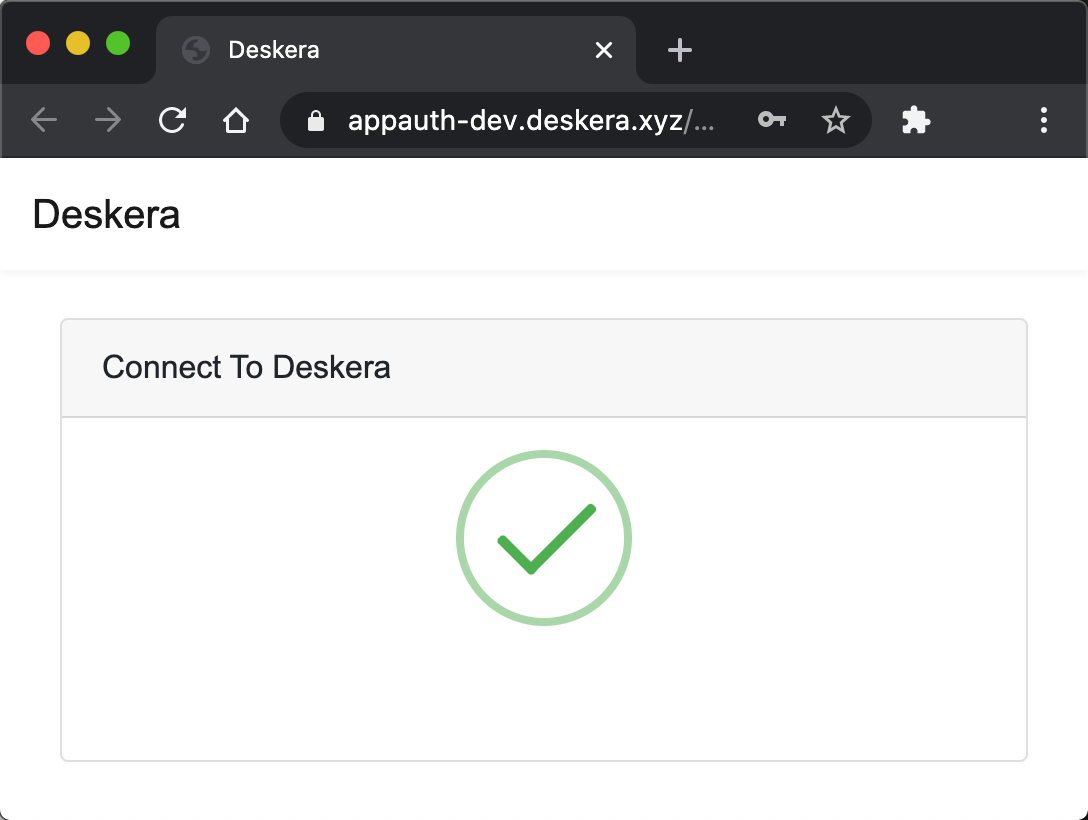Screen dimensions: 1088x820
Task: Select the Deskera browser tab
Action: click(396, 50)
